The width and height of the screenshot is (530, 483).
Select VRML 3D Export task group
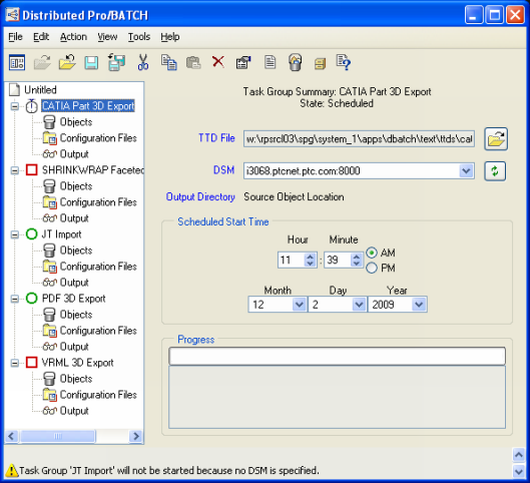(77, 363)
